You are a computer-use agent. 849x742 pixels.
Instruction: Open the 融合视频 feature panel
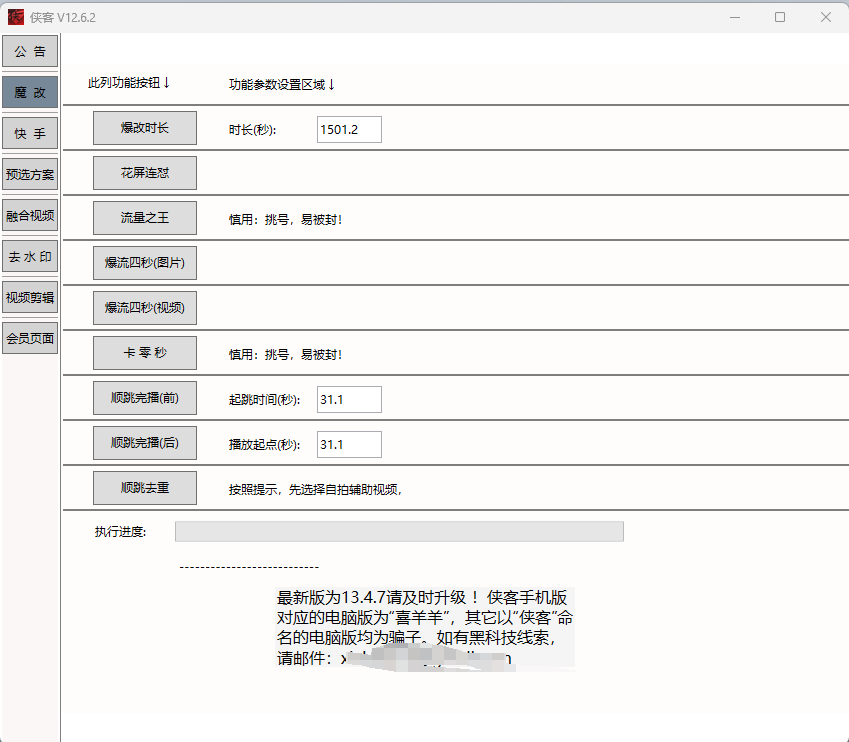(30, 215)
